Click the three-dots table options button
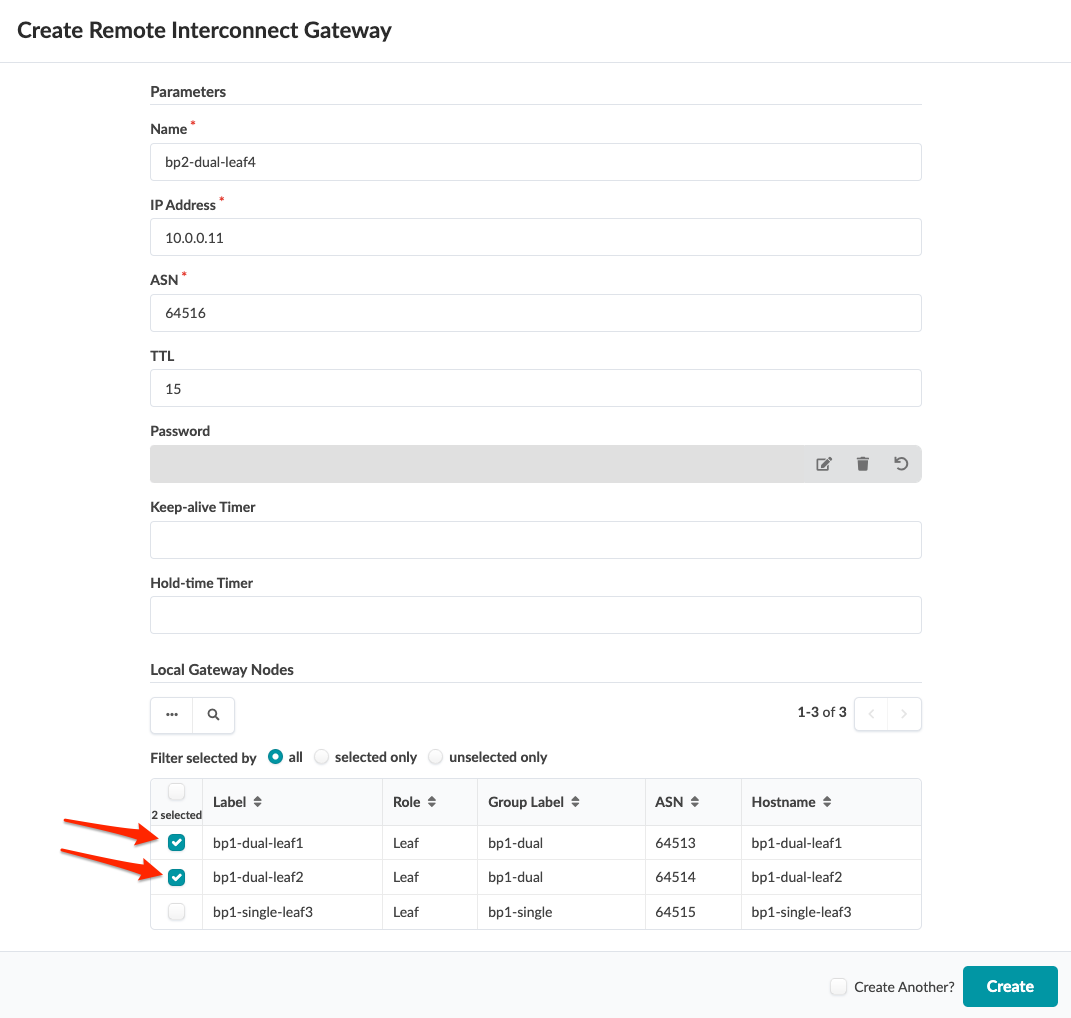 point(172,715)
